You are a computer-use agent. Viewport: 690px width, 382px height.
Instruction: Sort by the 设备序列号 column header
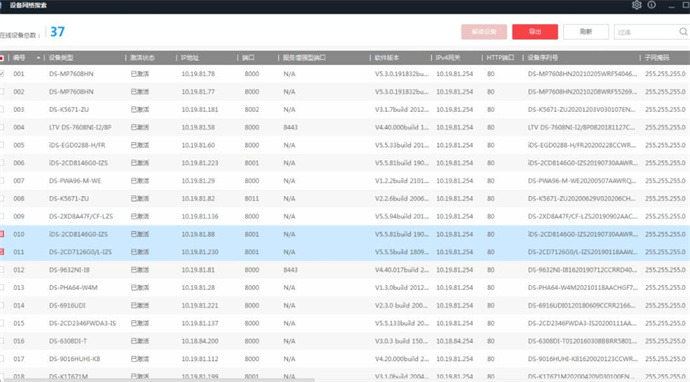(543, 58)
